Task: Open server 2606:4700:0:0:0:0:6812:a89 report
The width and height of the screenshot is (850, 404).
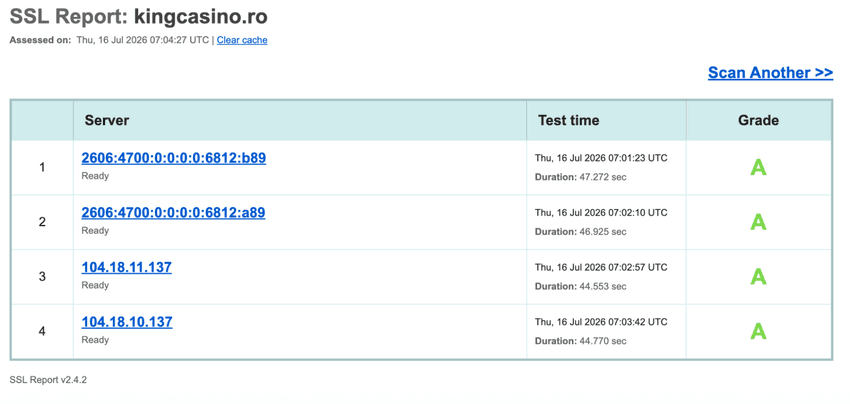Action: (x=173, y=213)
